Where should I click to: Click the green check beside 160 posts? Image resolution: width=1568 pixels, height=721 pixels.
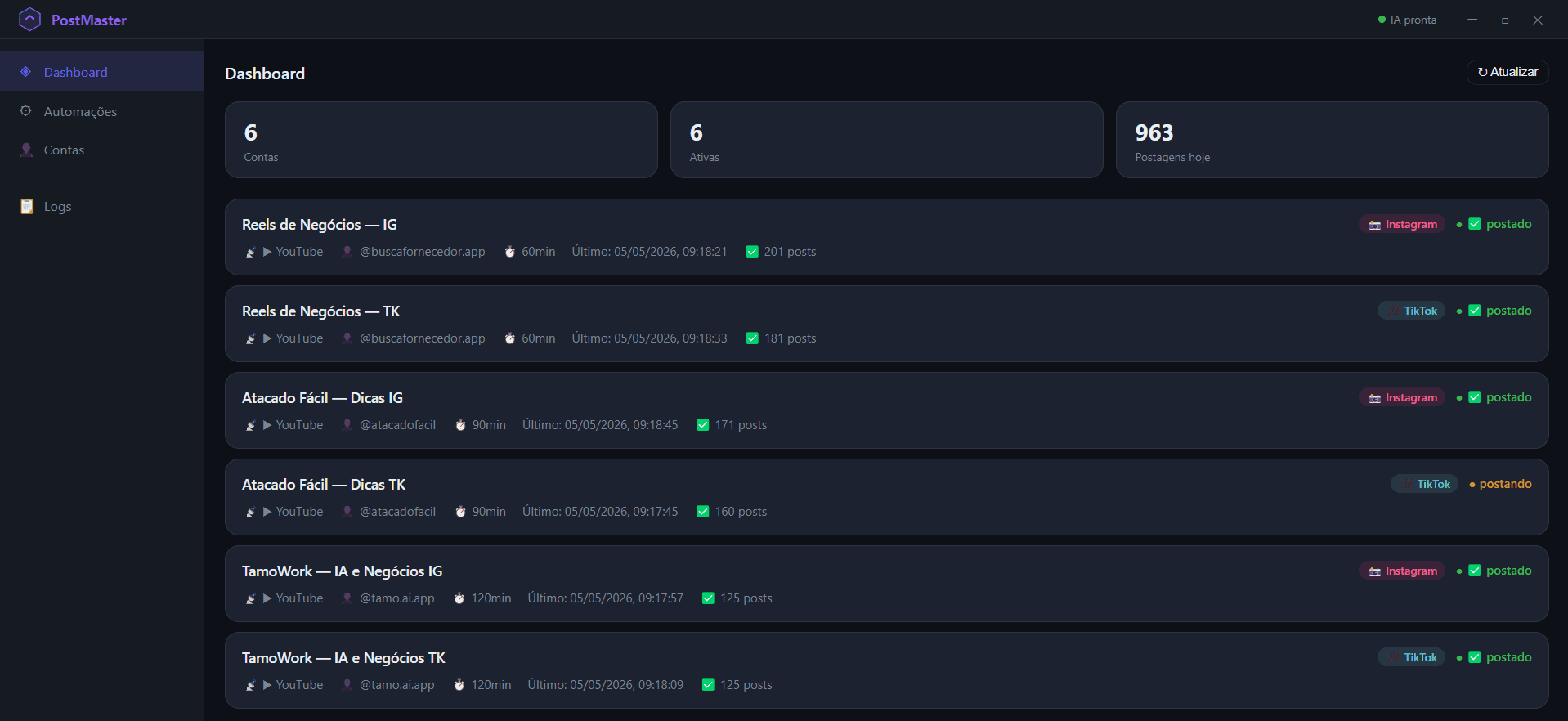703,512
